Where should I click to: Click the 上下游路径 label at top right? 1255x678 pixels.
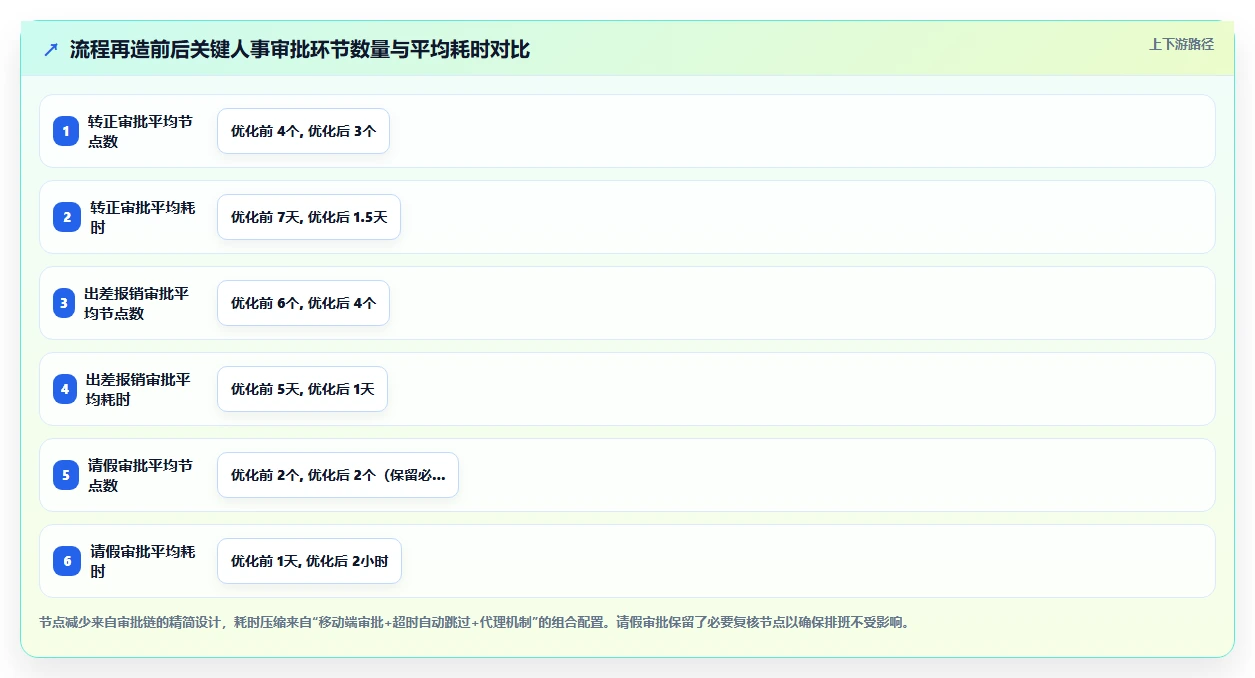tap(1181, 44)
